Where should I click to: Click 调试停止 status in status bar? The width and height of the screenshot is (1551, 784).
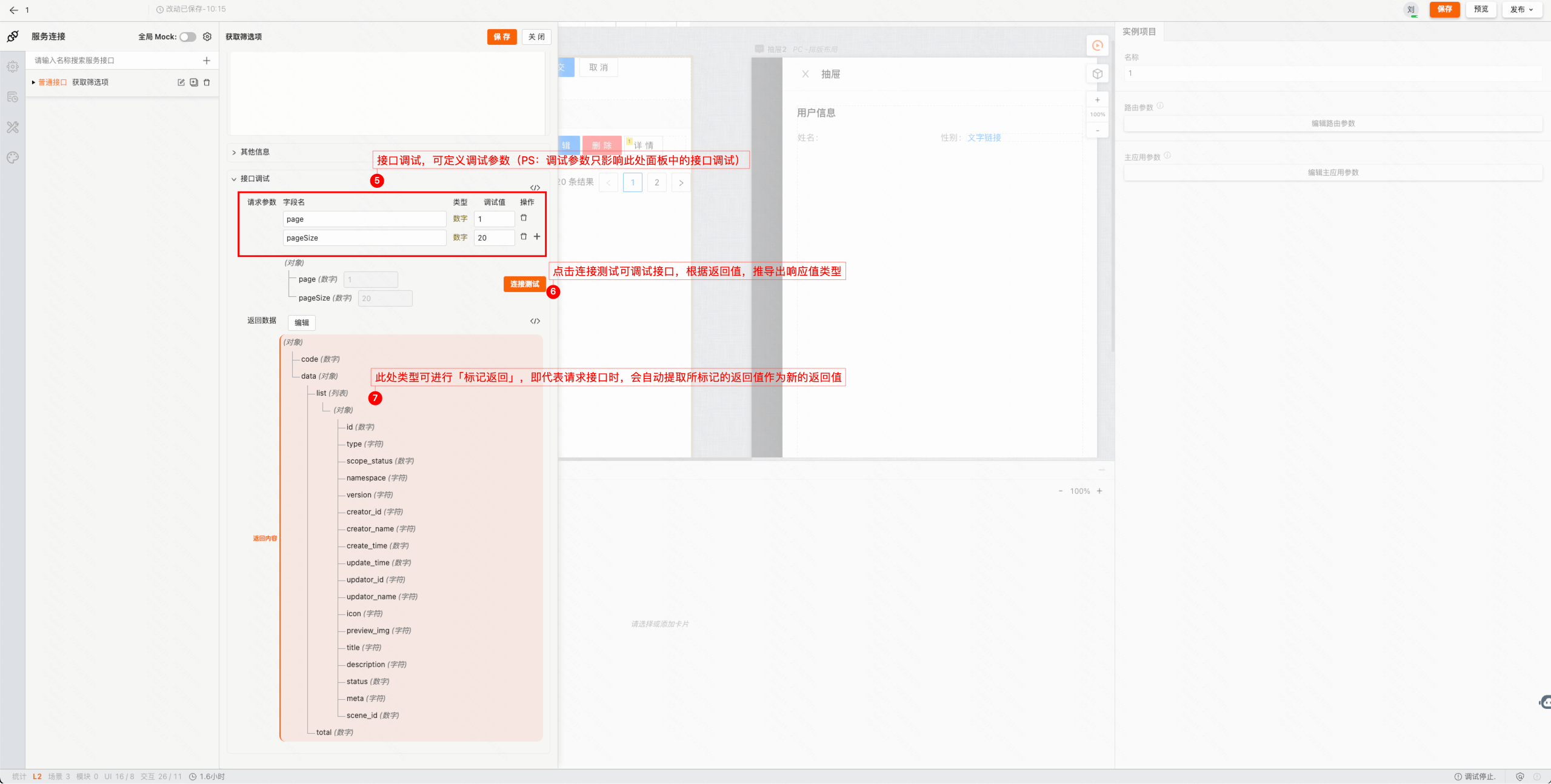(1475, 777)
